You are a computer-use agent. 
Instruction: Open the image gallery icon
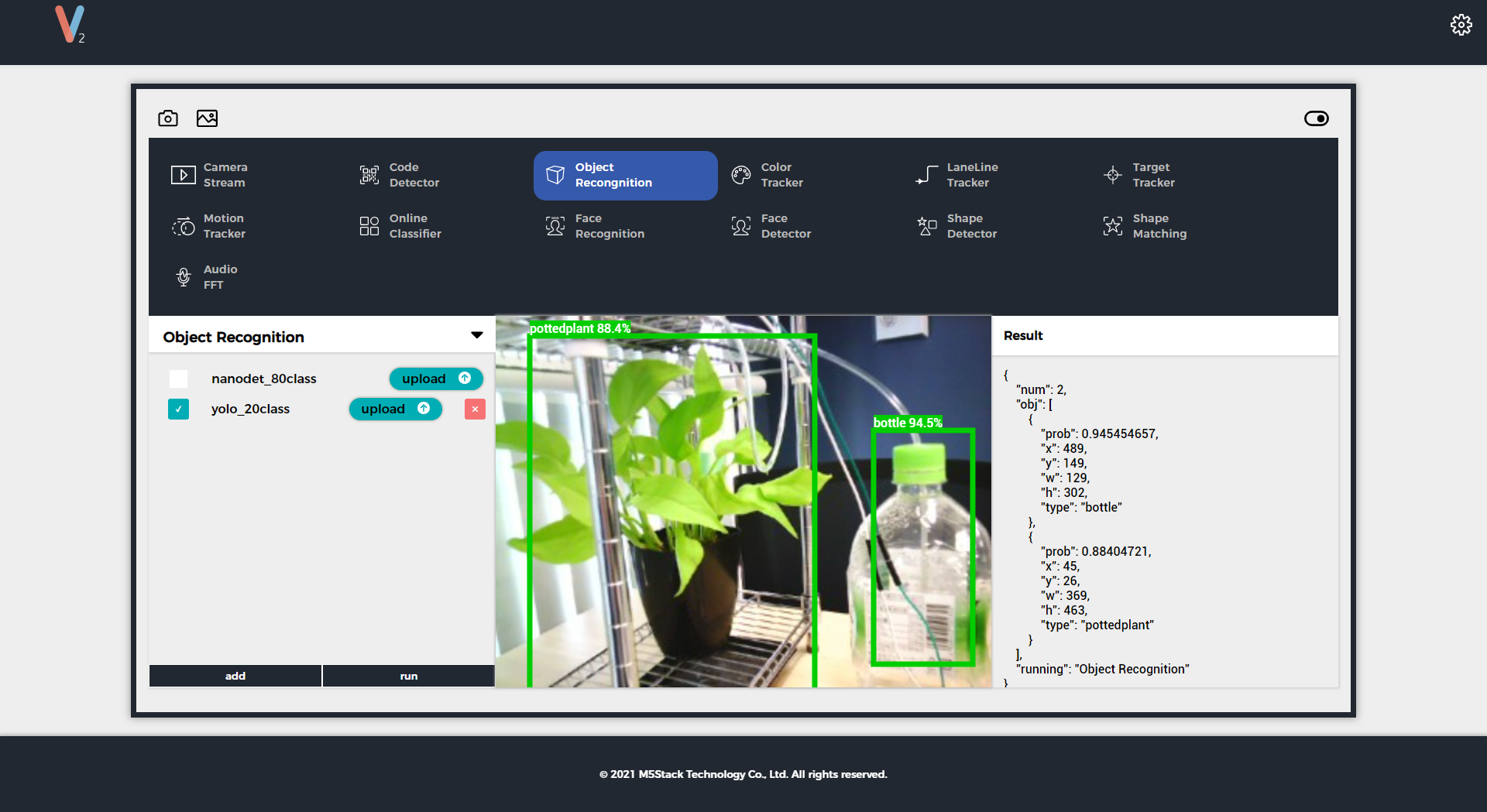207,118
